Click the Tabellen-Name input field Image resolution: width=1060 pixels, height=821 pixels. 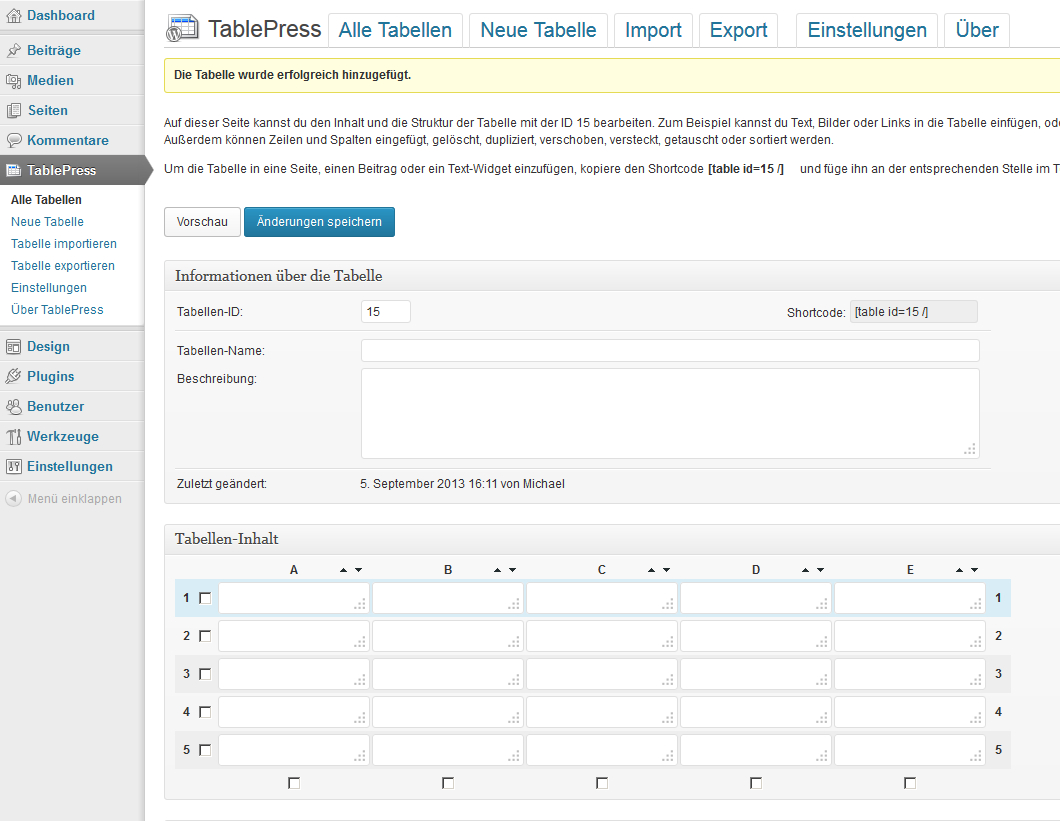click(x=670, y=350)
